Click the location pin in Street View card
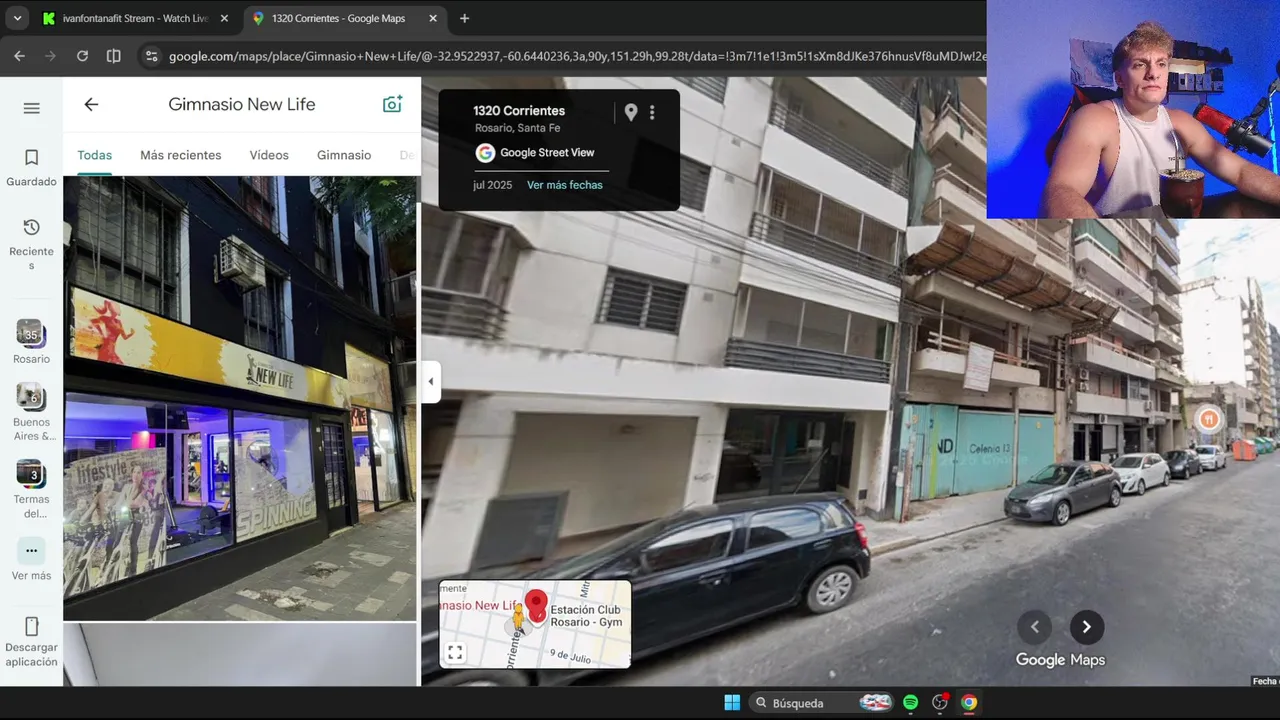This screenshot has width=1280, height=720. (630, 113)
